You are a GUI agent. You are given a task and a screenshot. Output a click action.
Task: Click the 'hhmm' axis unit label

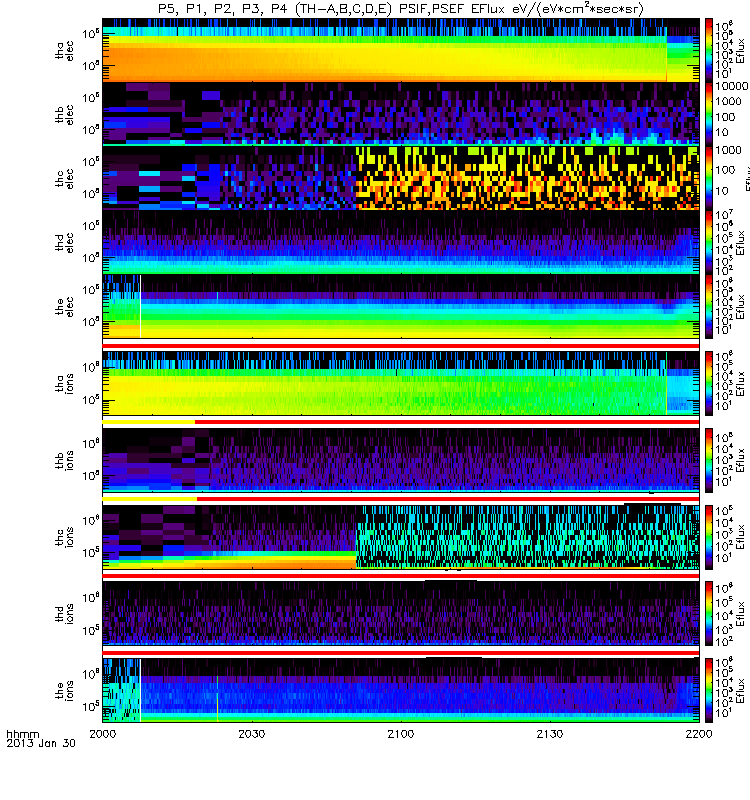(22, 735)
